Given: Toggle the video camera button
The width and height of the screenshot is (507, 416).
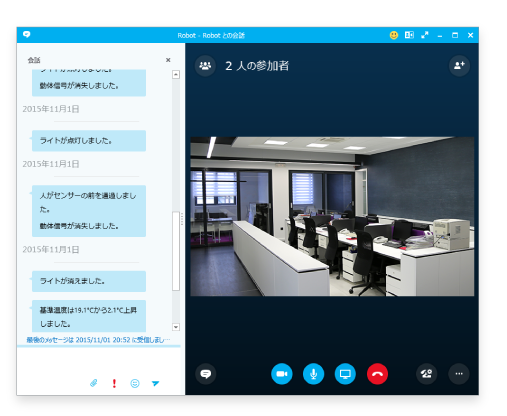Looking at the screenshot, I should point(282,374).
